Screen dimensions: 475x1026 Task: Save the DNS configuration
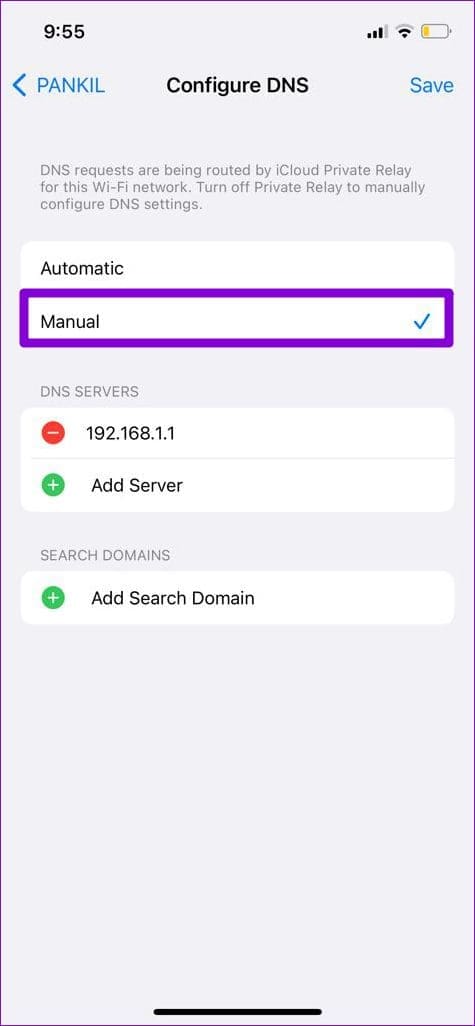(431, 86)
